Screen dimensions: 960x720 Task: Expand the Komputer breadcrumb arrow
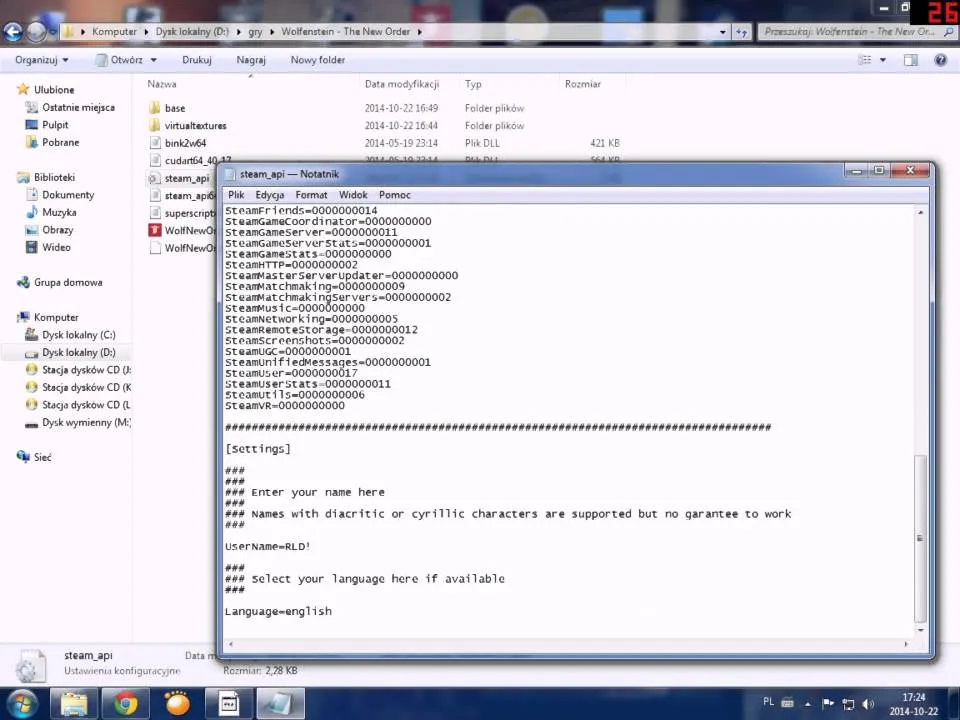[x=146, y=32]
